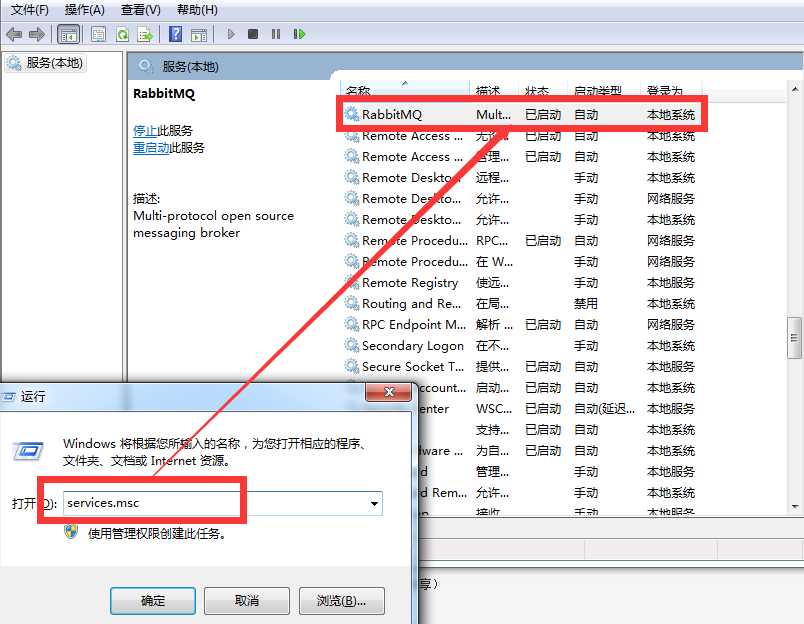
Task: Click the 停止 link for RabbitMQ
Action: pyautogui.click(x=145, y=131)
